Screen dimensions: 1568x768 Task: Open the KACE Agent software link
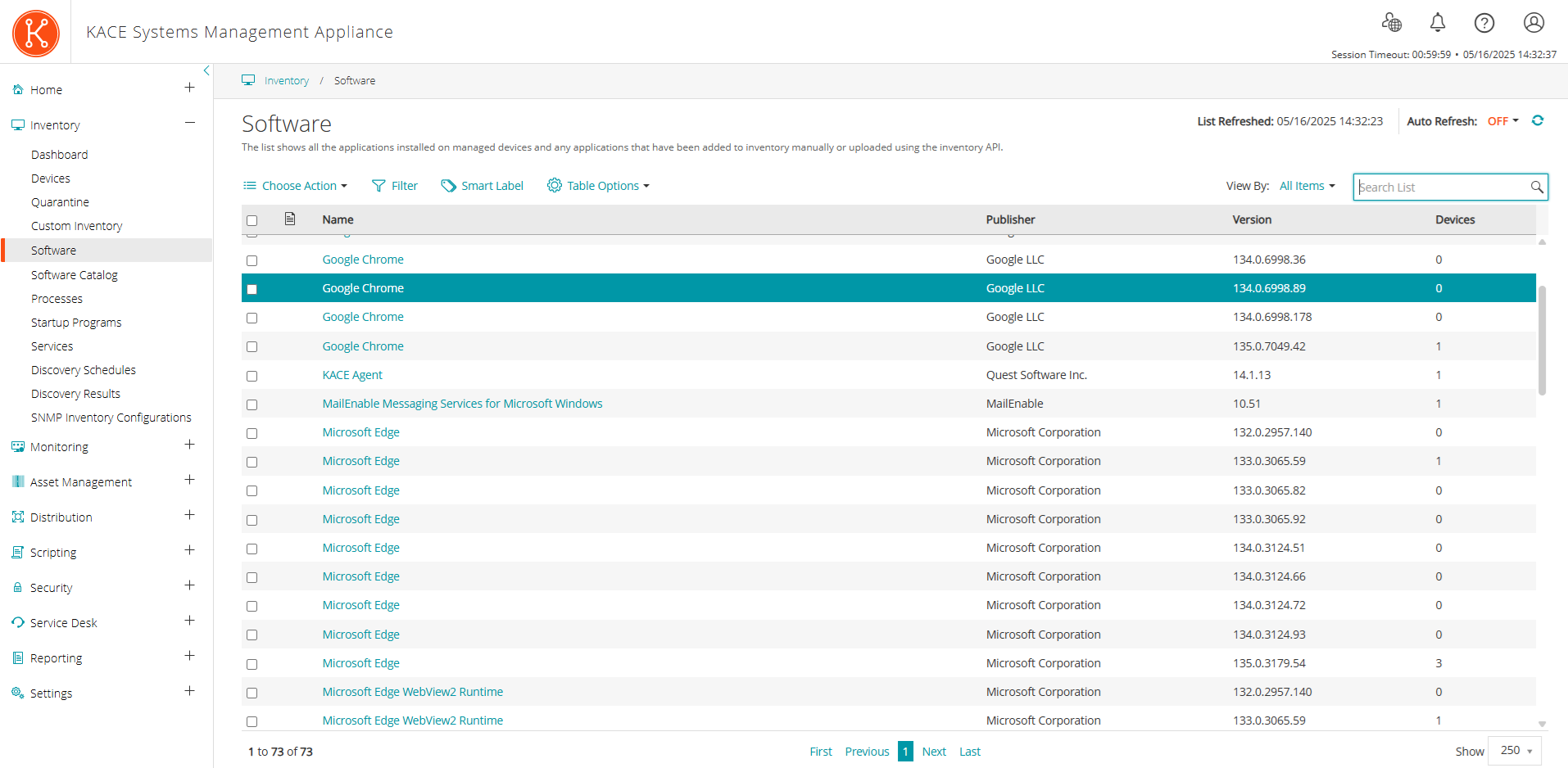(x=352, y=375)
